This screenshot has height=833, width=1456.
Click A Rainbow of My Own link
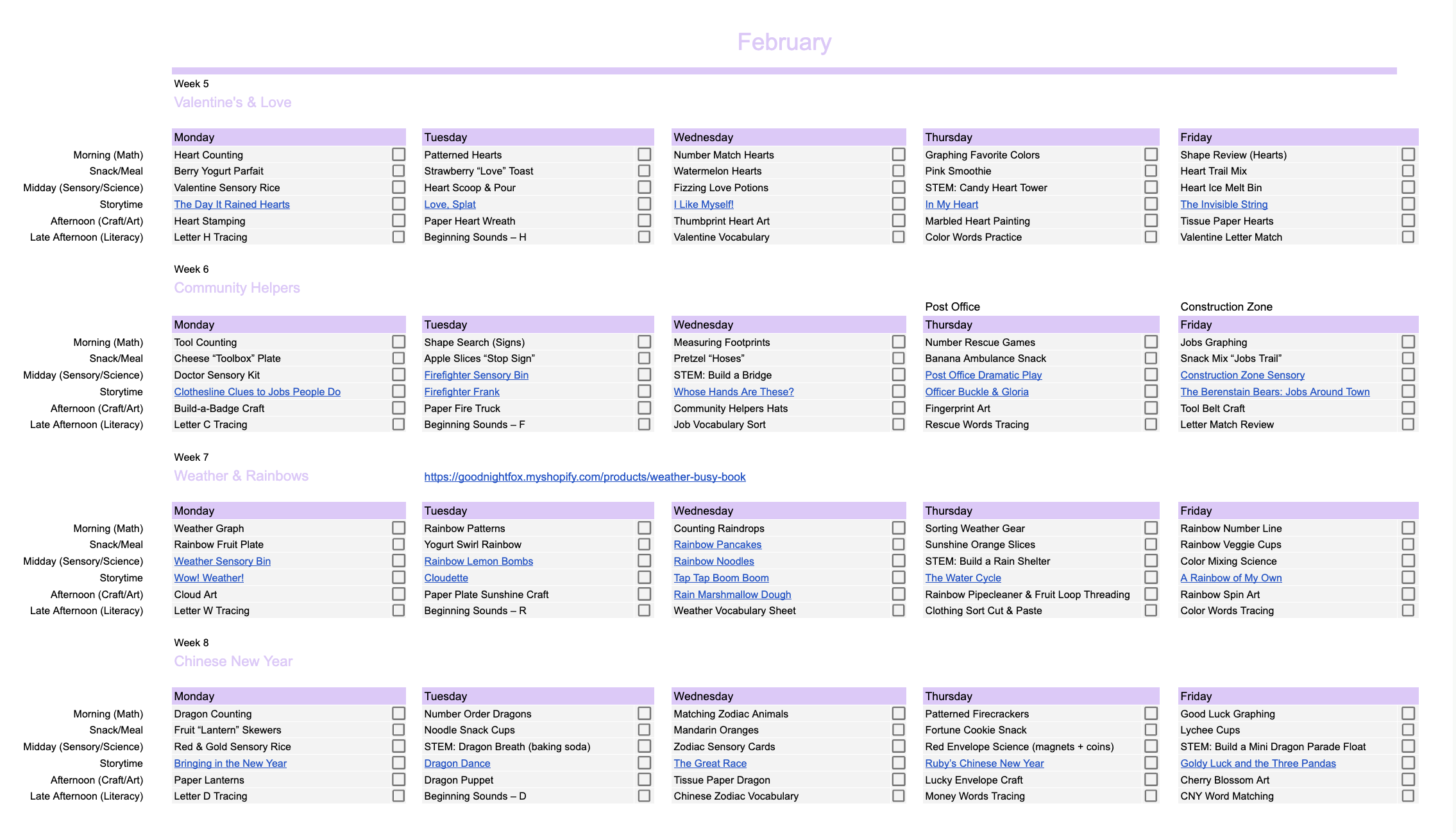click(x=1230, y=578)
